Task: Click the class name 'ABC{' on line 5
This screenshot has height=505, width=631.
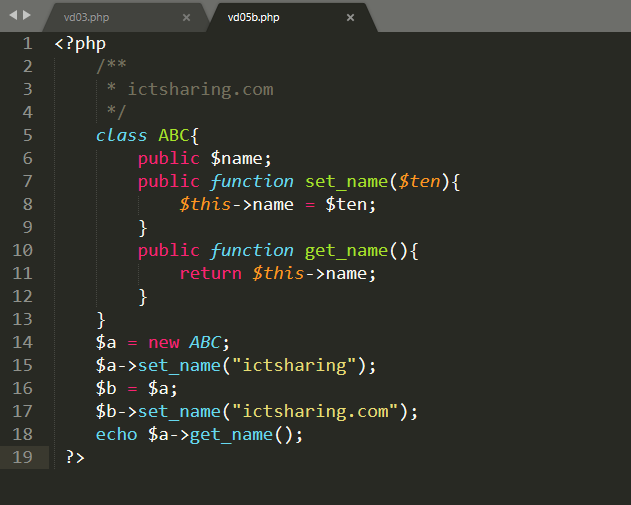Action: tap(179, 136)
